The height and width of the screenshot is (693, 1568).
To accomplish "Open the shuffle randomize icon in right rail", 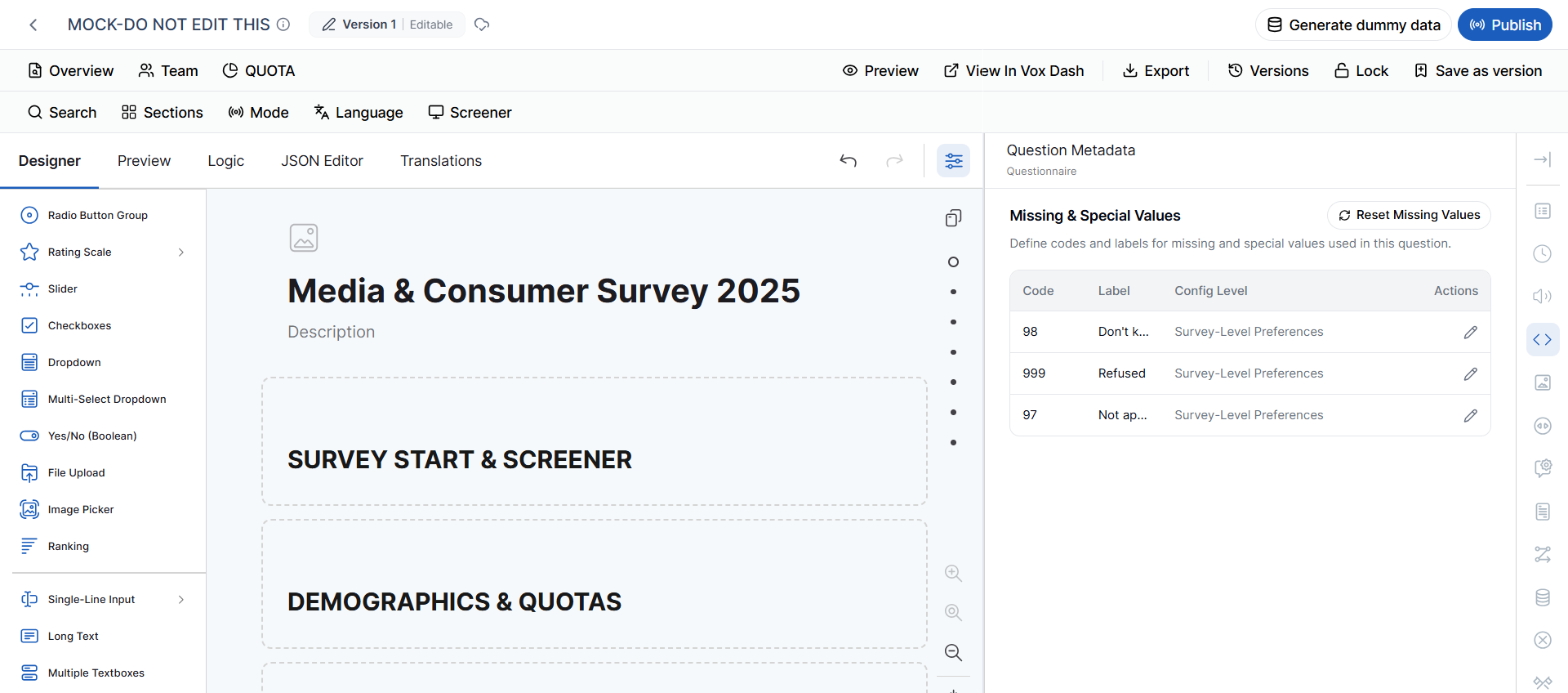I will [x=1543, y=554].
